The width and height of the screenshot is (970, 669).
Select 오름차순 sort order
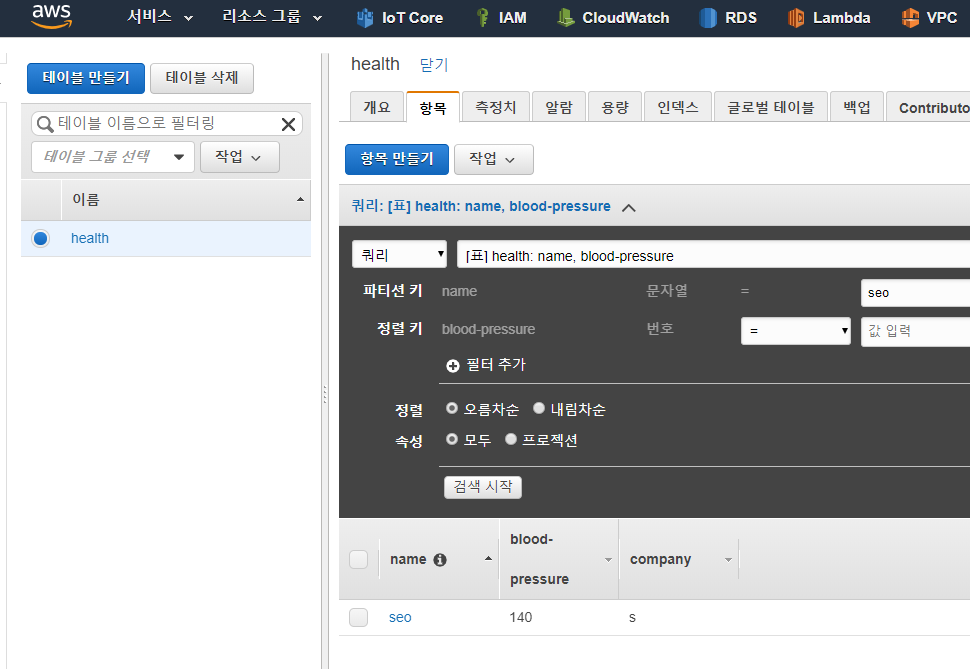coord(452,408)
